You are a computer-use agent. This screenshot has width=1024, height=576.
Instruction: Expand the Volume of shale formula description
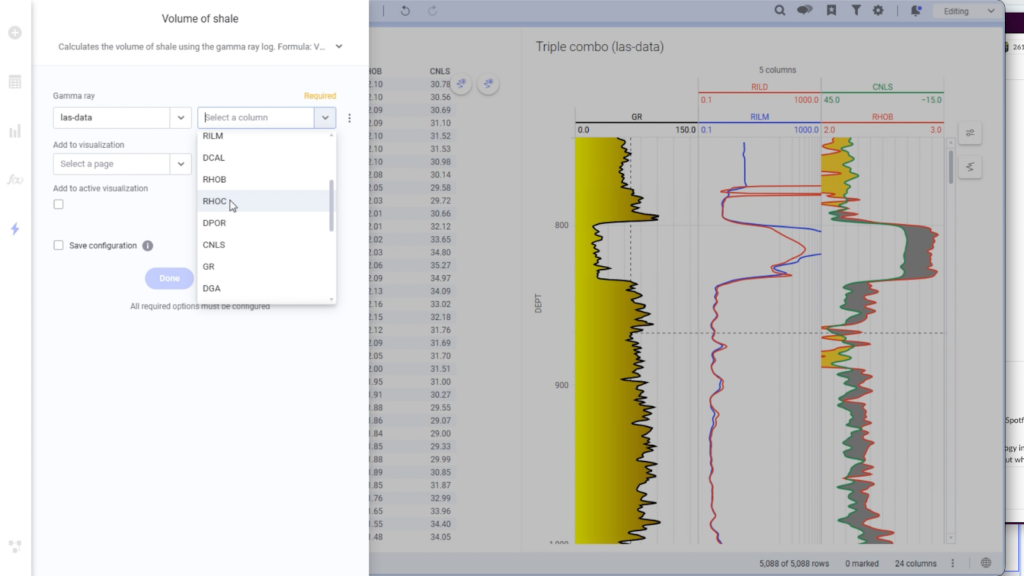337,46
